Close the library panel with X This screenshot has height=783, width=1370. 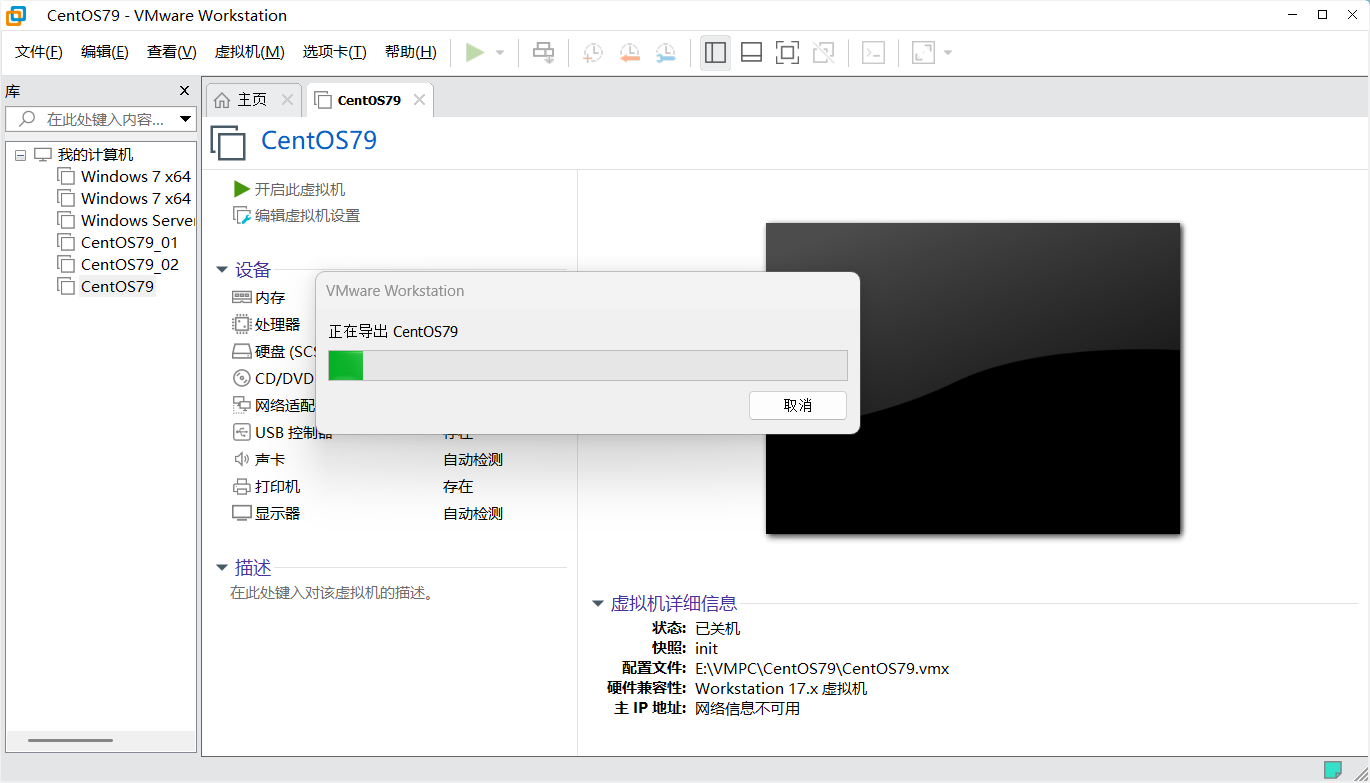click(185, 90)
